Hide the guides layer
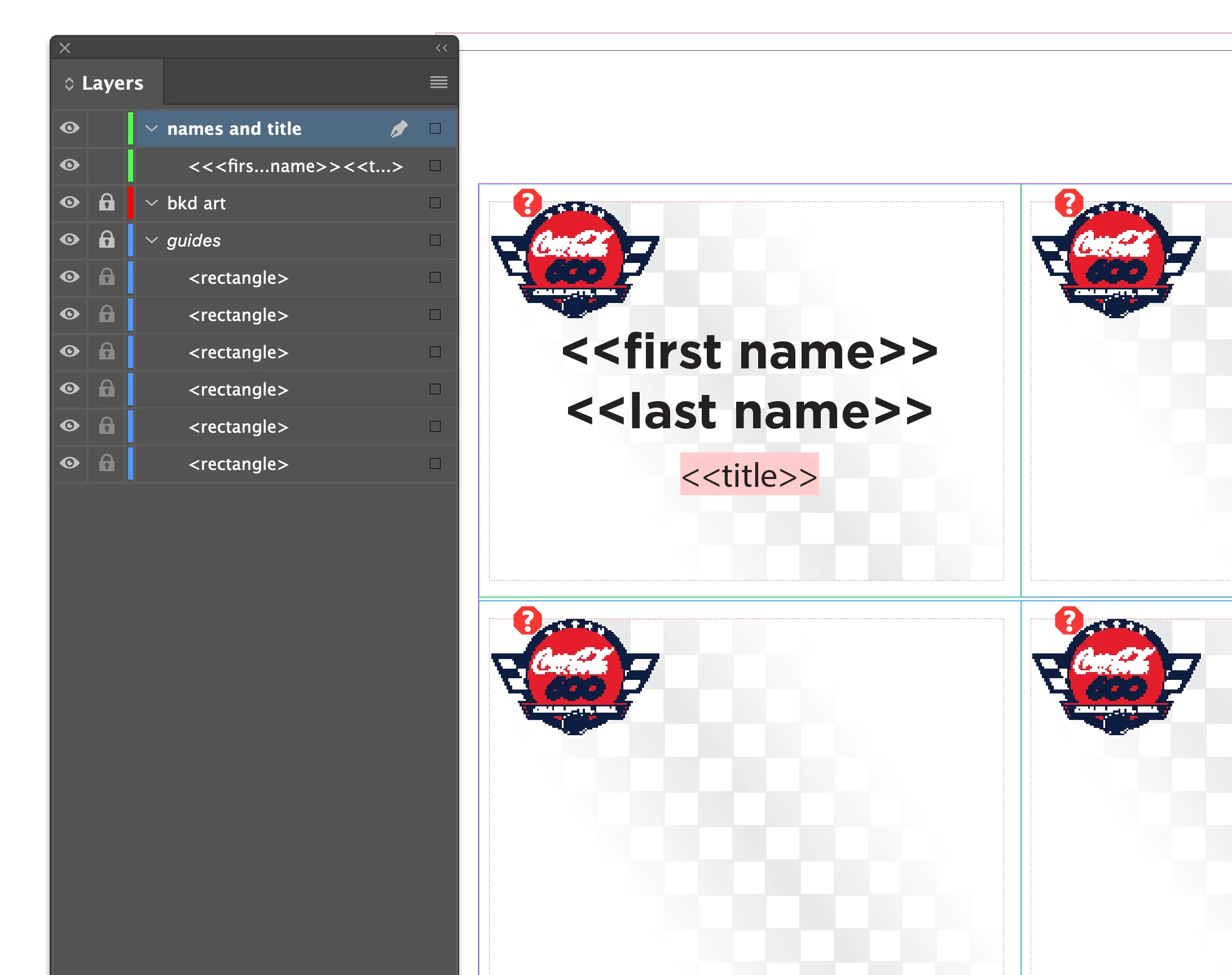The height and width of the screenshot is (975, 1232). pyautogui.click(x=69, y=240)
